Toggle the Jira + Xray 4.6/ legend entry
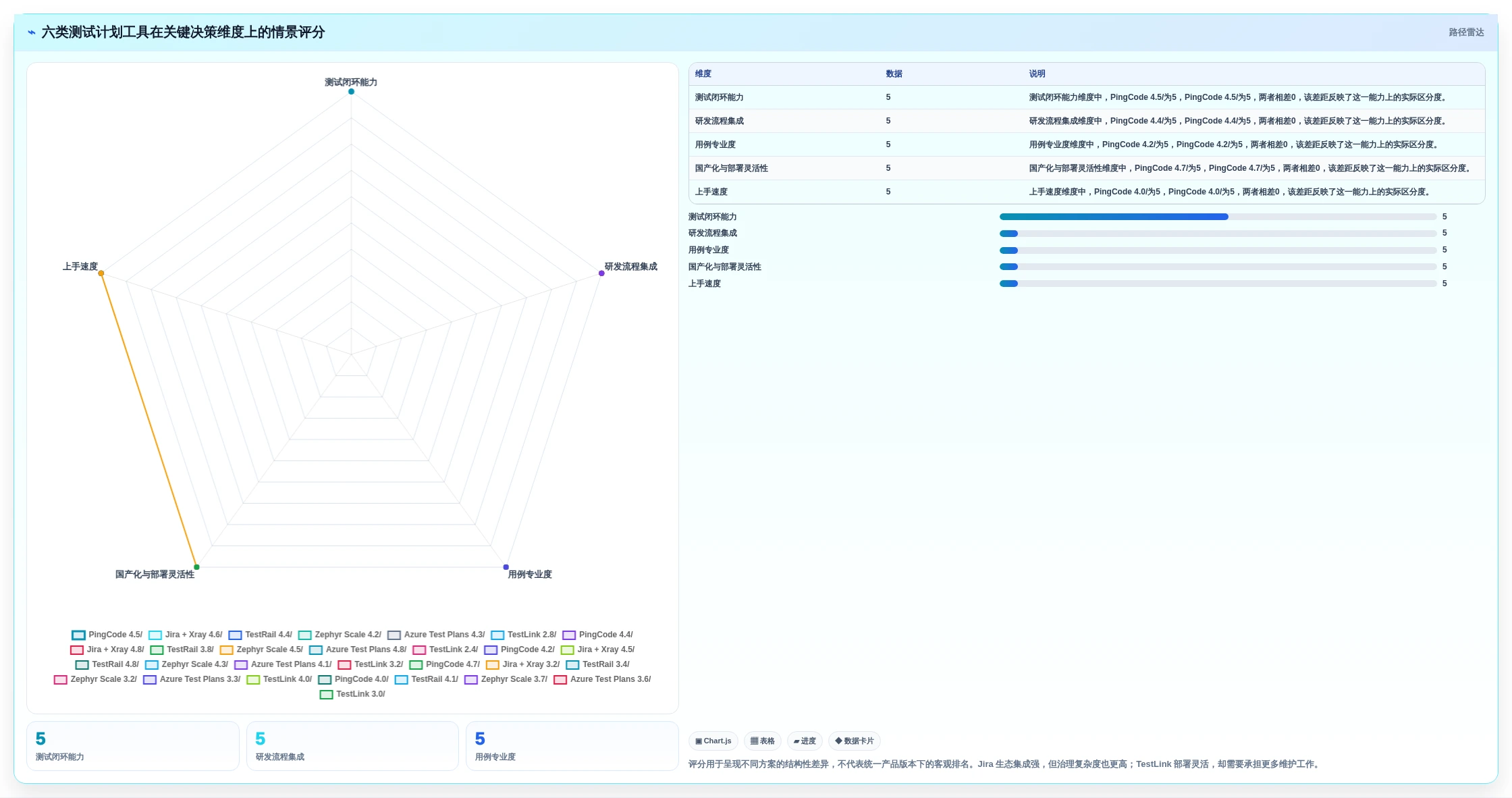This screenshot has height=798, width=1512. click(x=185, y=635)
